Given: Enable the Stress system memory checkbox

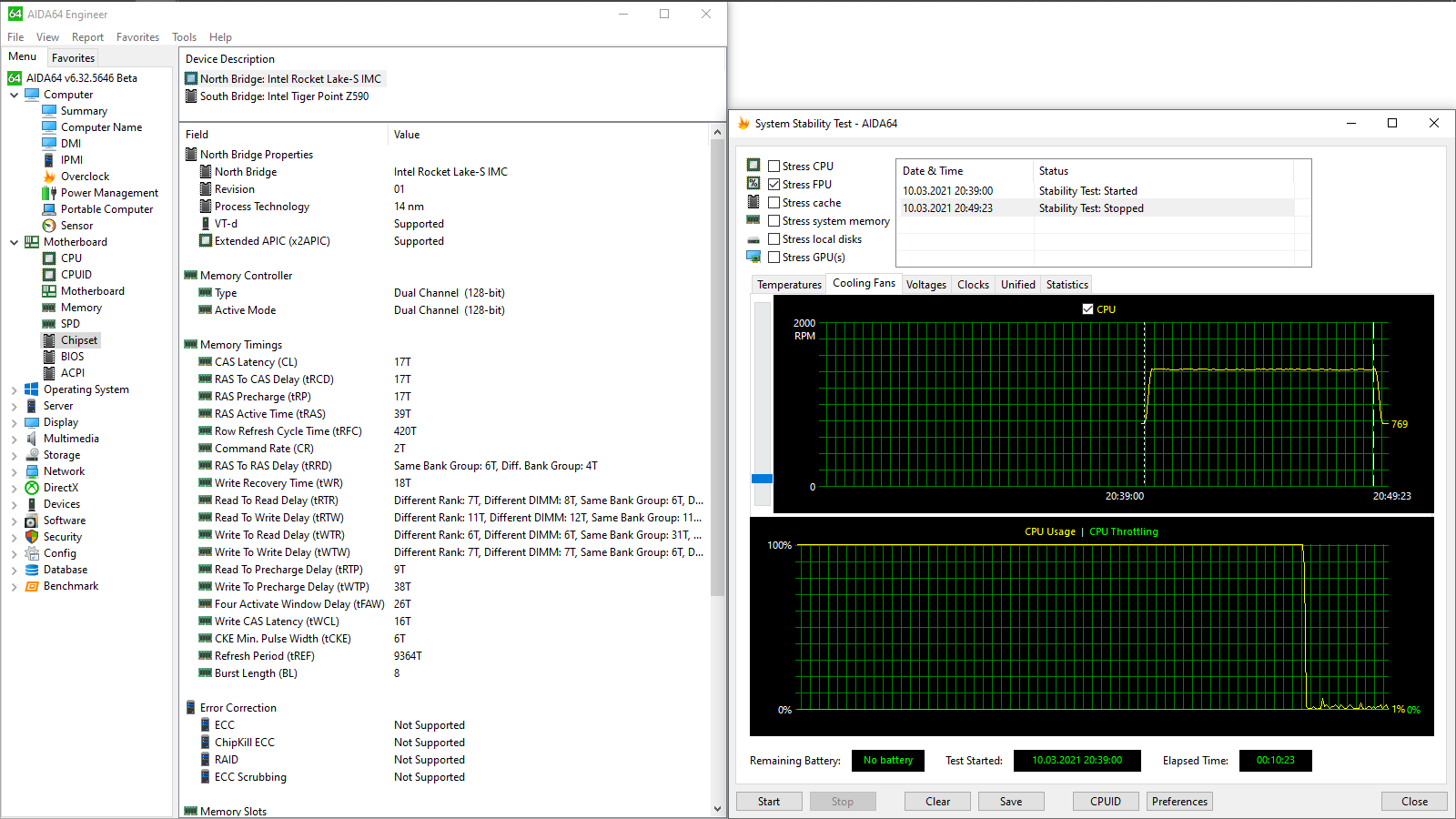Looking at the screenshot, I should pyautogui.click(x=773, y=221).
